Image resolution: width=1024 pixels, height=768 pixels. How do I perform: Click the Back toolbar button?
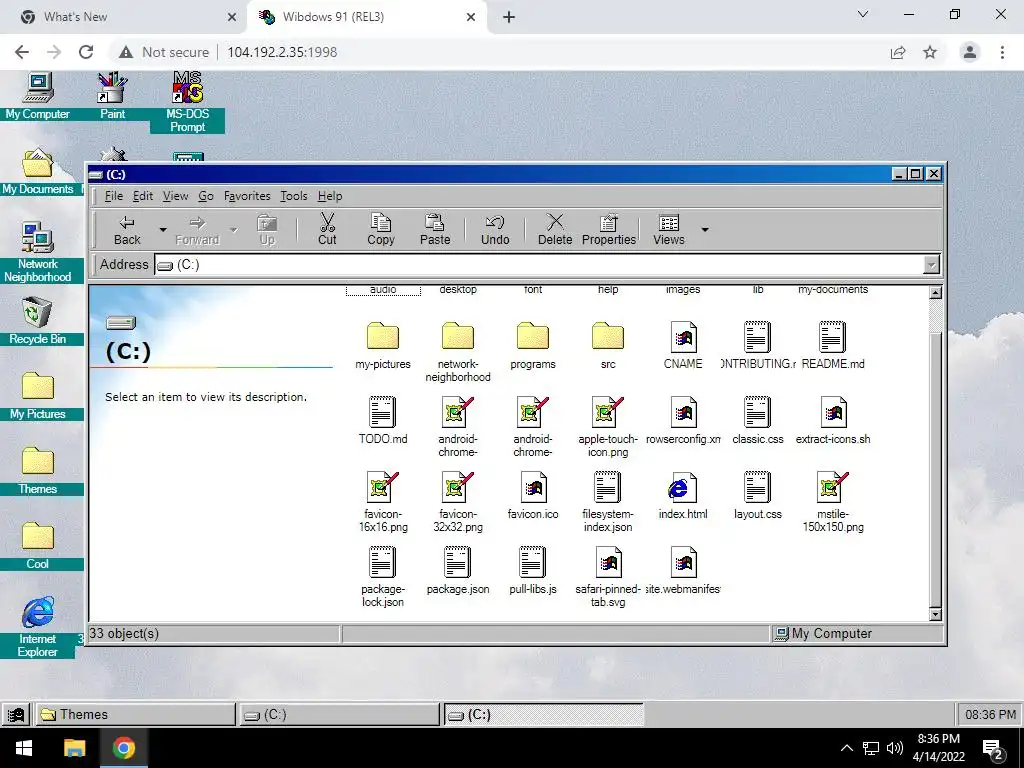point(127,230)
